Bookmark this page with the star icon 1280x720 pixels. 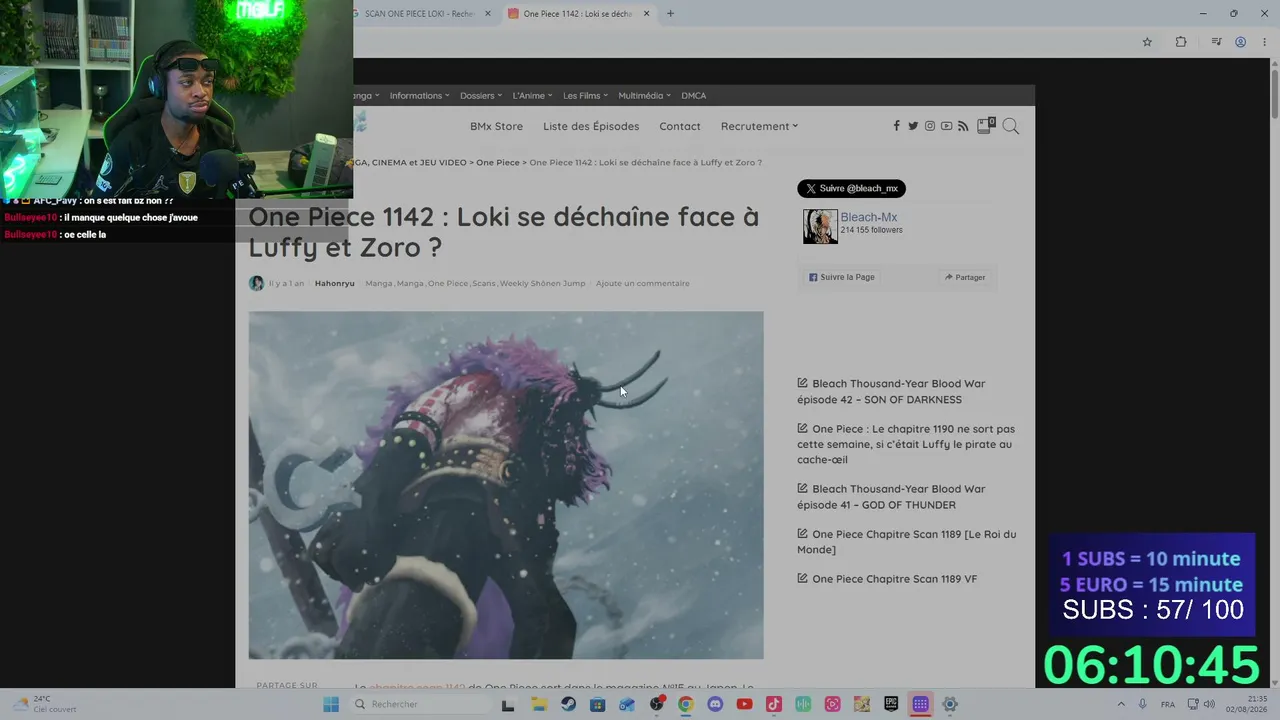click(x=1147, y=42)
